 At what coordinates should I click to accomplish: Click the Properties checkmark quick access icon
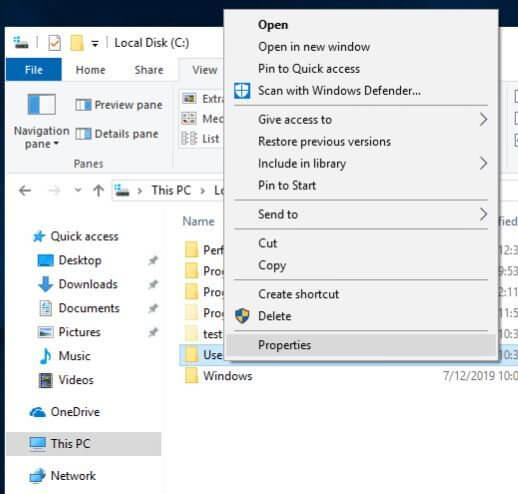(55, 43)
